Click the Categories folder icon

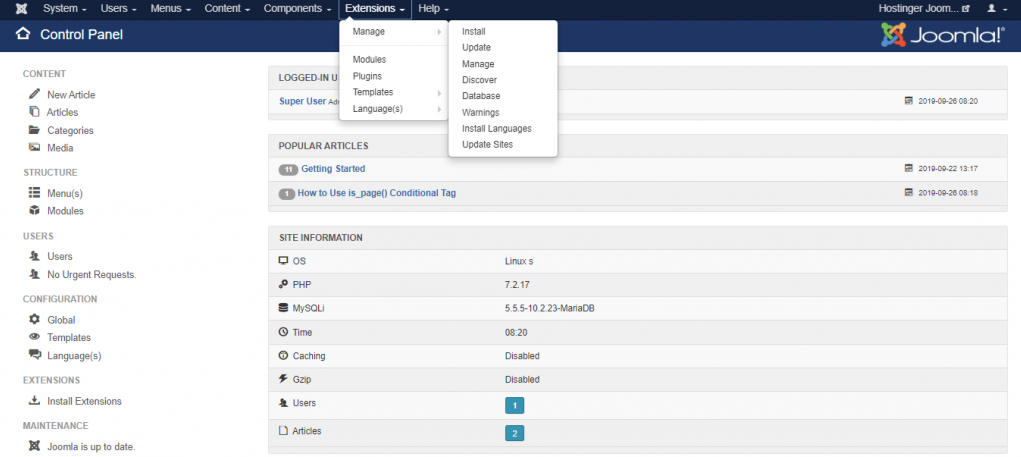click(x=35, y=130)
